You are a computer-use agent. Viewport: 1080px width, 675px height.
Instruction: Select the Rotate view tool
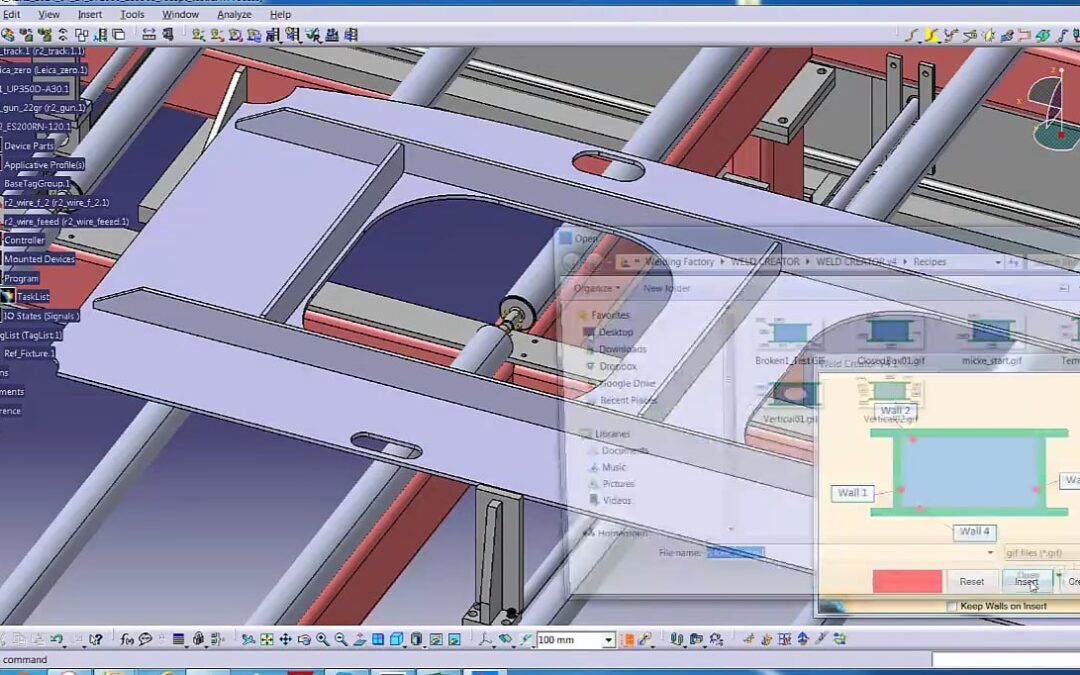point(304,640)
